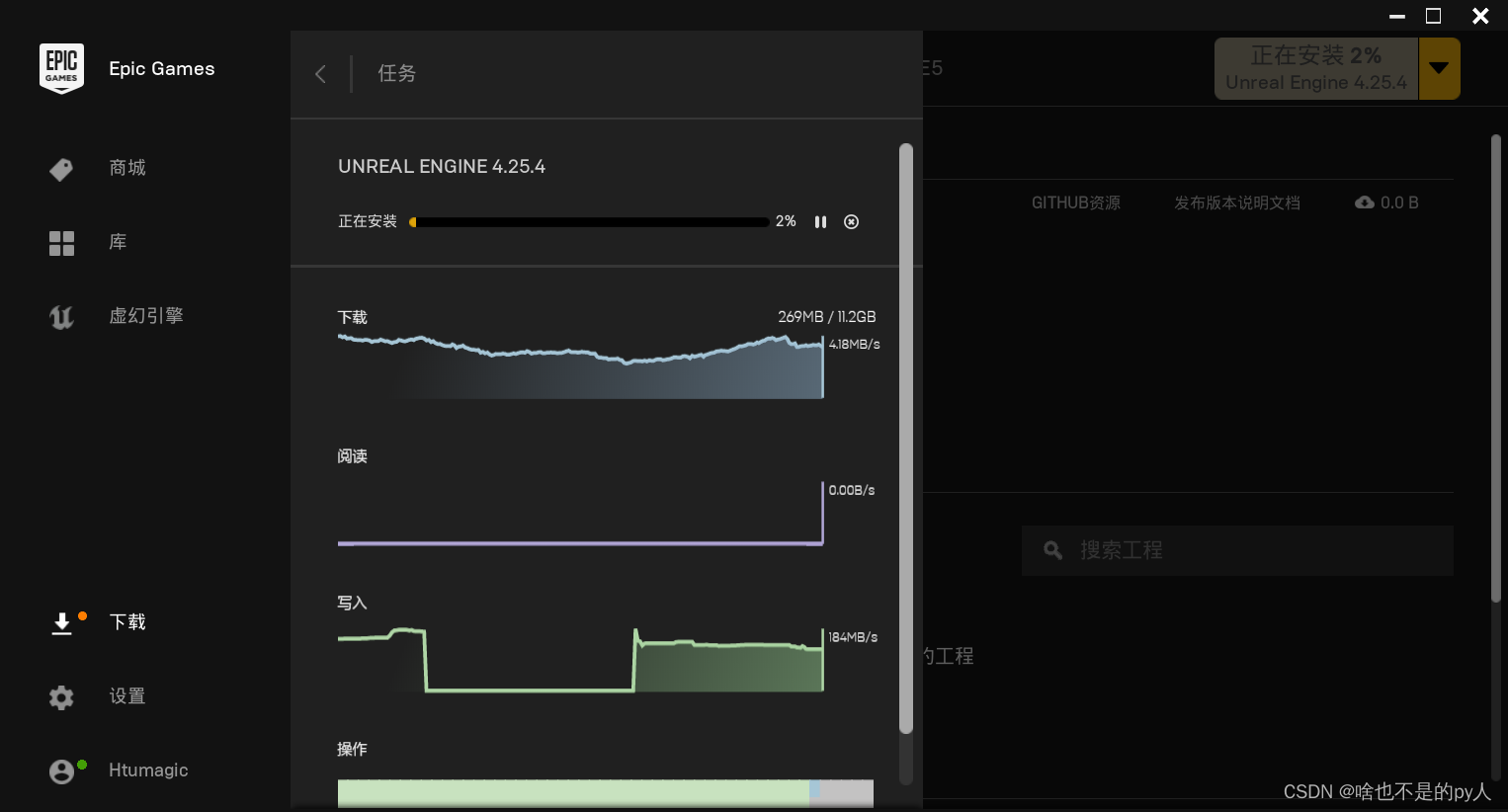1508x812 pixels.
Task: Click the UNREAL ENGINE 4.25.4 heading
Action: pos(442,166)
